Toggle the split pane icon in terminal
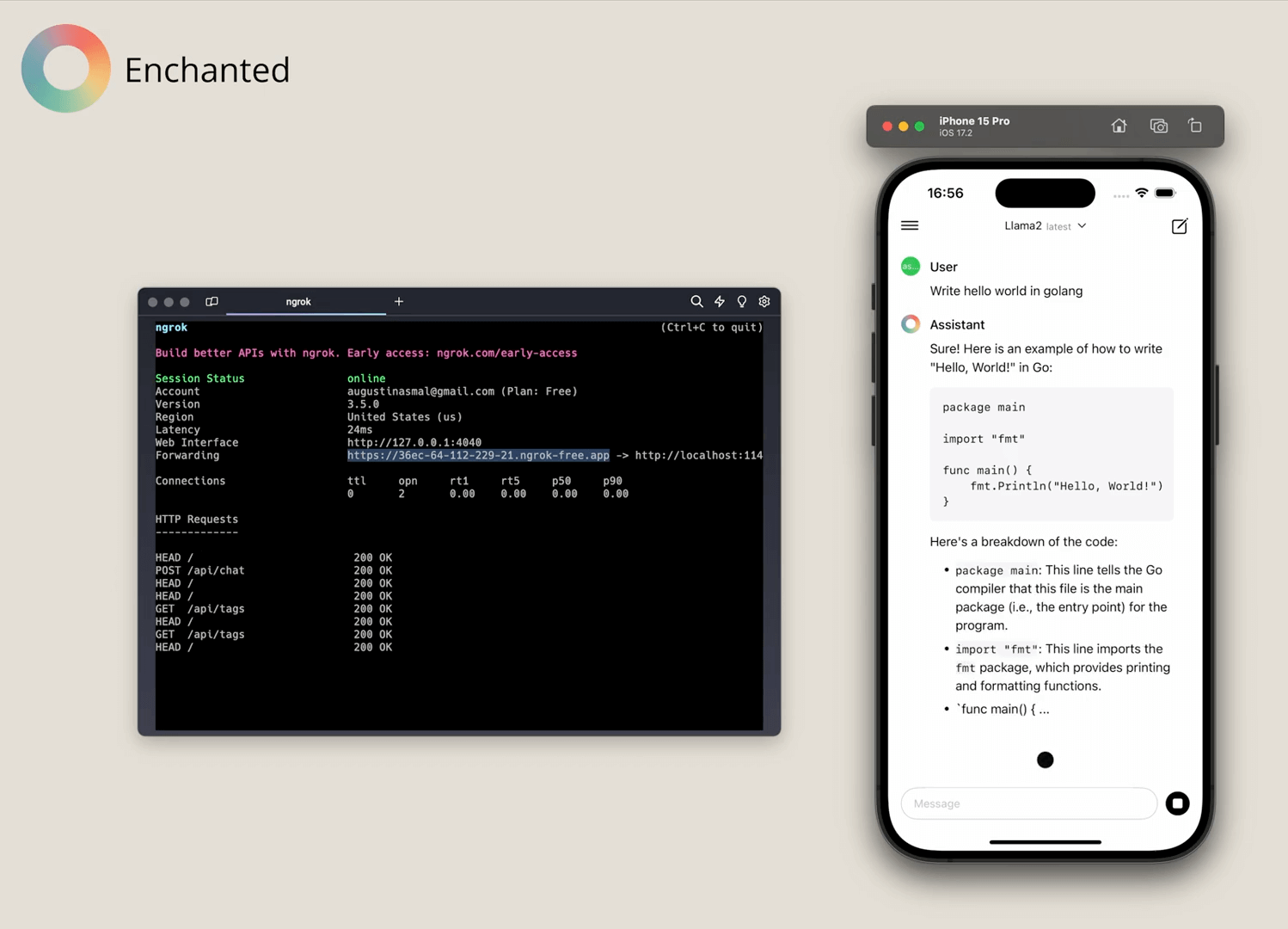Viewport: 1288px width, 929px height. click(212, 302)
